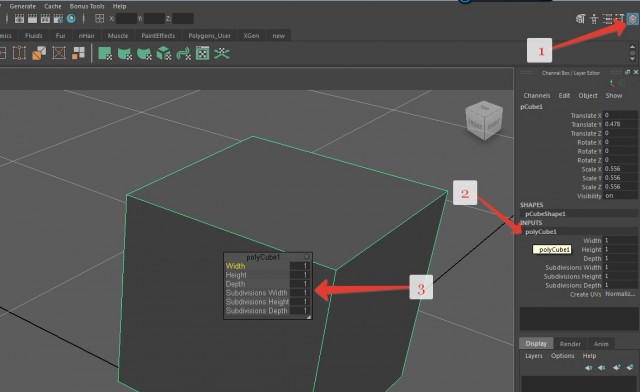Screen dimensions: 640x392
Task: Switch to the Anim layer tab
Action: [x=601, y=344]
